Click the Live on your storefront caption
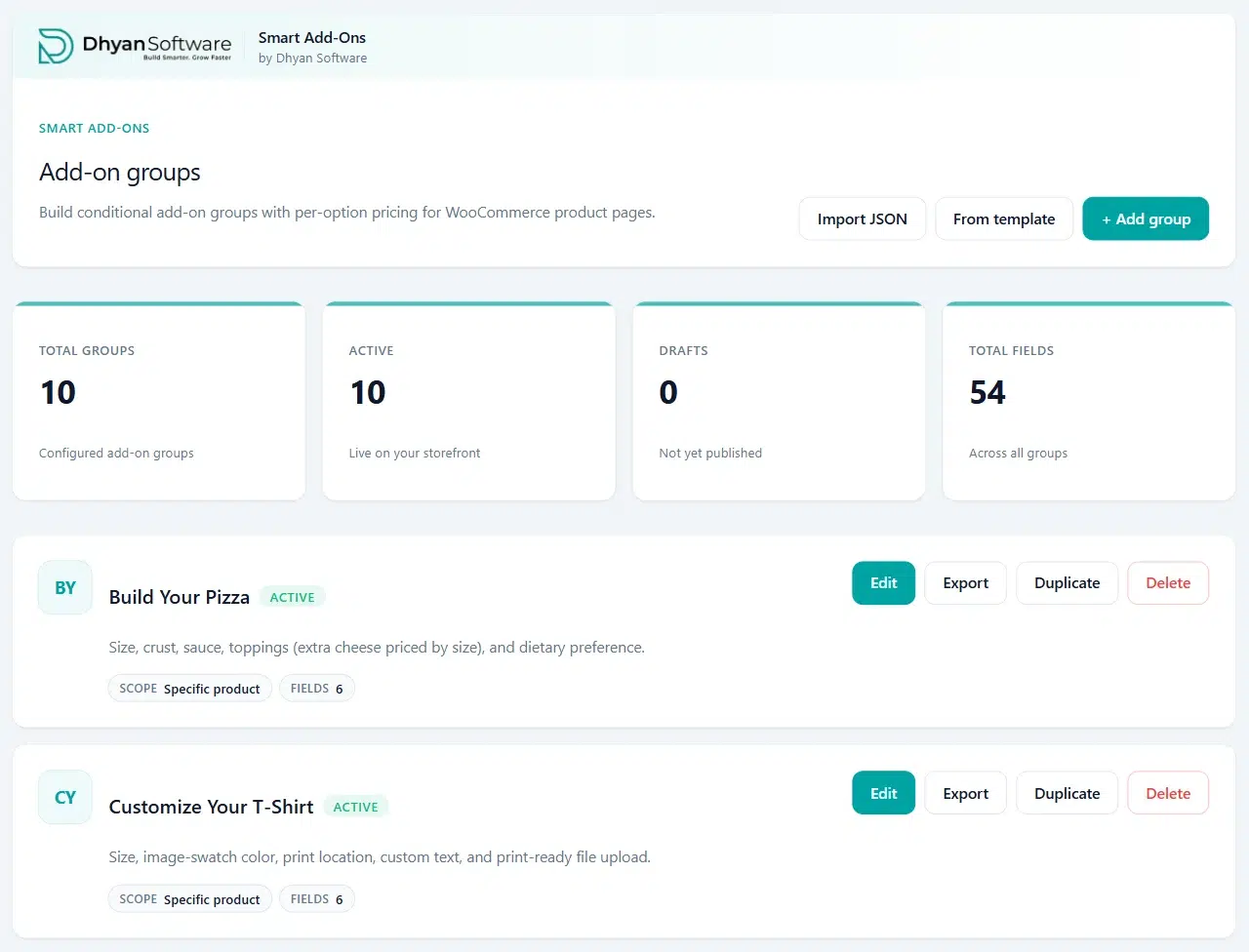 pos(415,453)
